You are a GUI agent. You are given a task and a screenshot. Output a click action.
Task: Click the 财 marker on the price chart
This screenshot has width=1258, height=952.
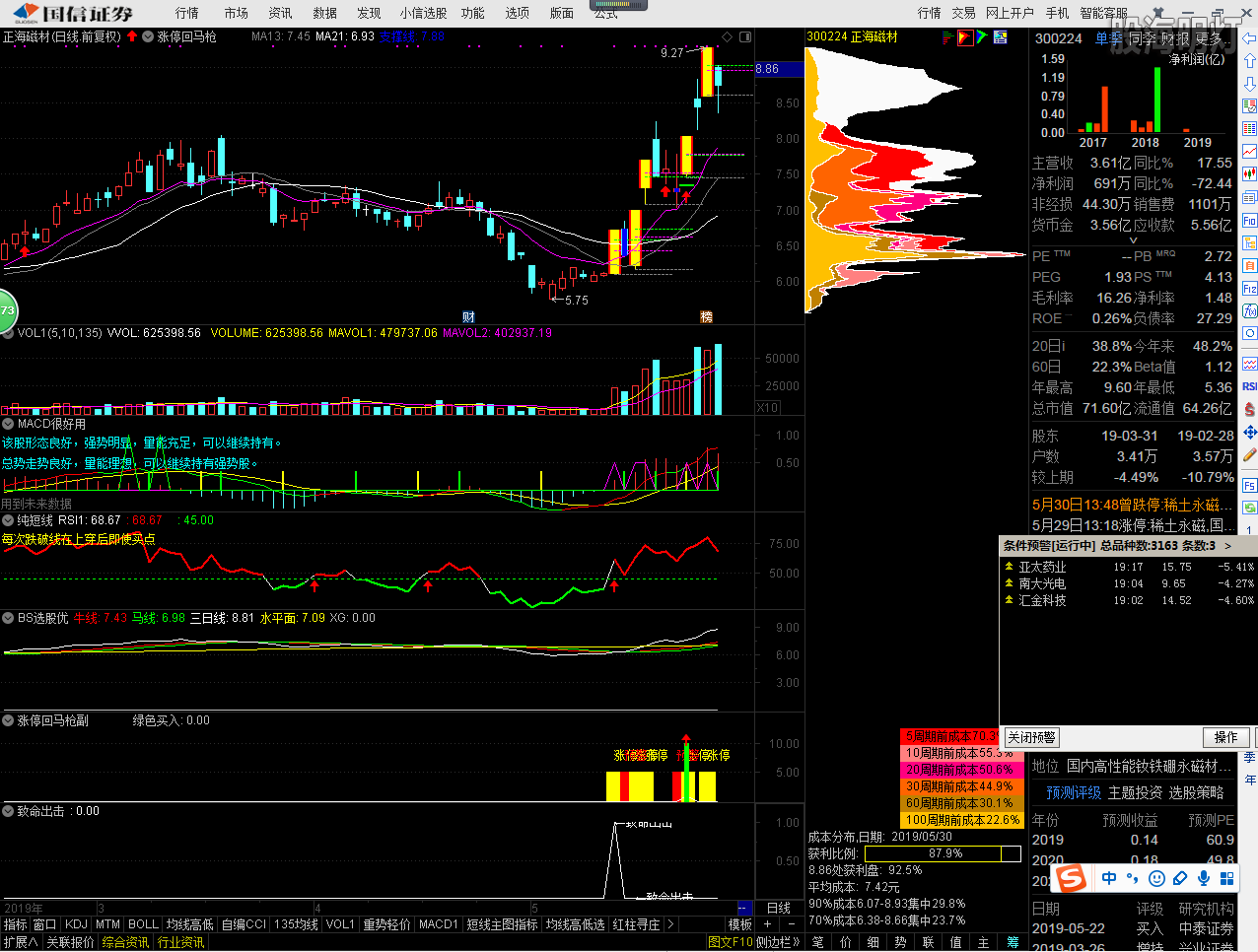[468, 316]
